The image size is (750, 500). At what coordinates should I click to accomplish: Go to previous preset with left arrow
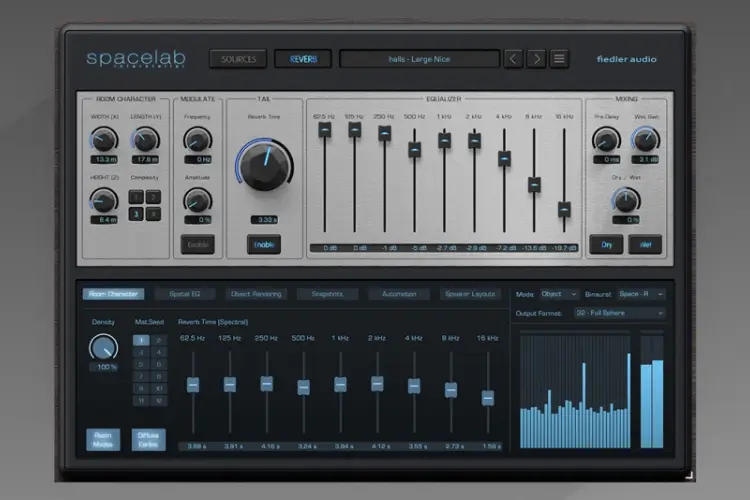[x=513, y=59]
